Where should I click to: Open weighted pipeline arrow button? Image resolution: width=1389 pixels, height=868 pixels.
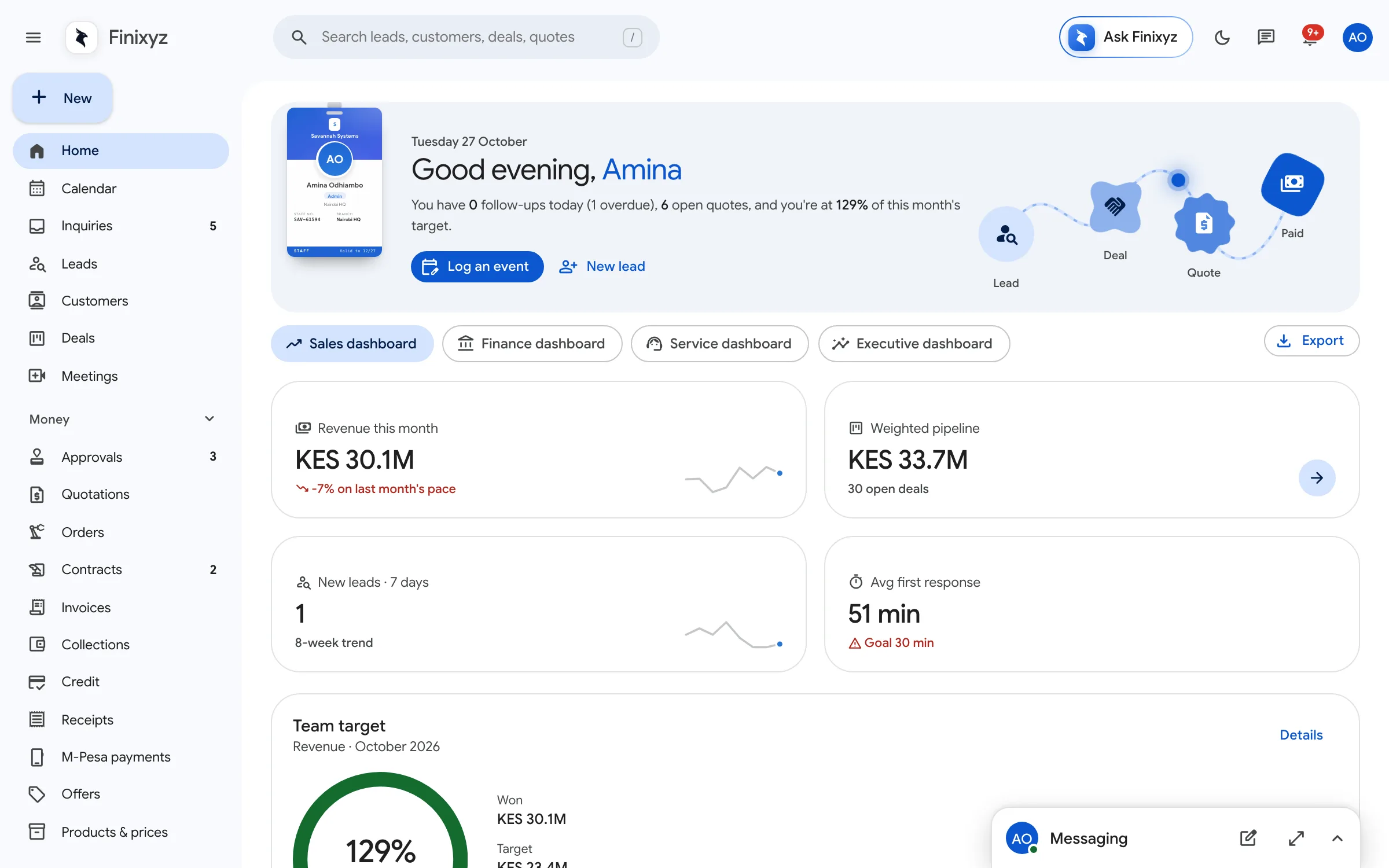1317,478
